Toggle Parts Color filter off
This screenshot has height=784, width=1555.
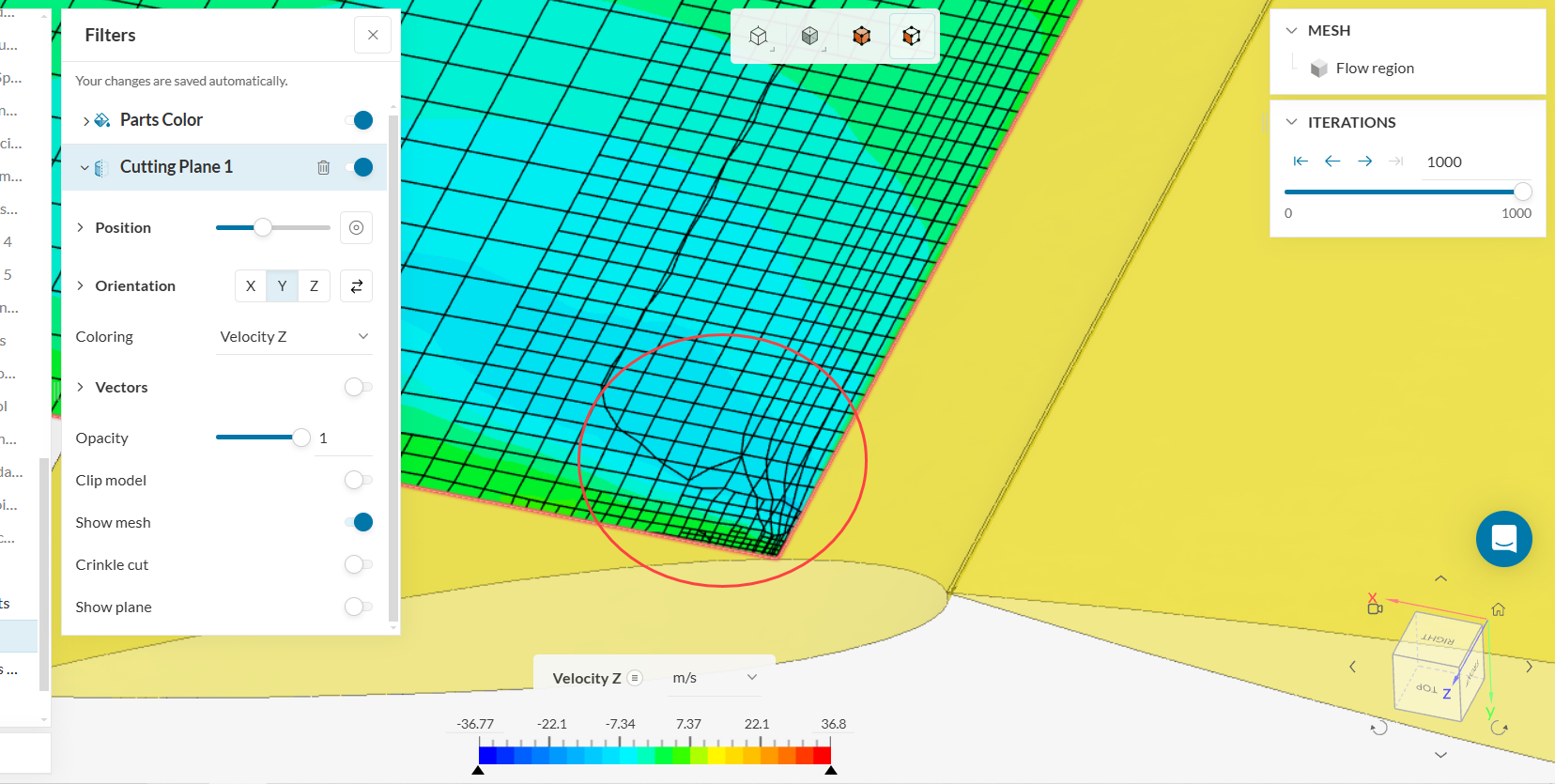[359, 120]
